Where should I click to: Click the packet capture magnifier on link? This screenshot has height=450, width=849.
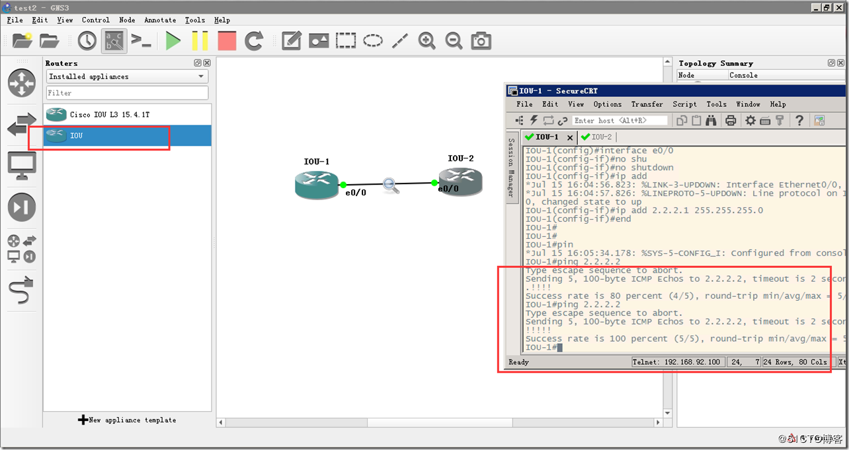click(x=390, y=185)
